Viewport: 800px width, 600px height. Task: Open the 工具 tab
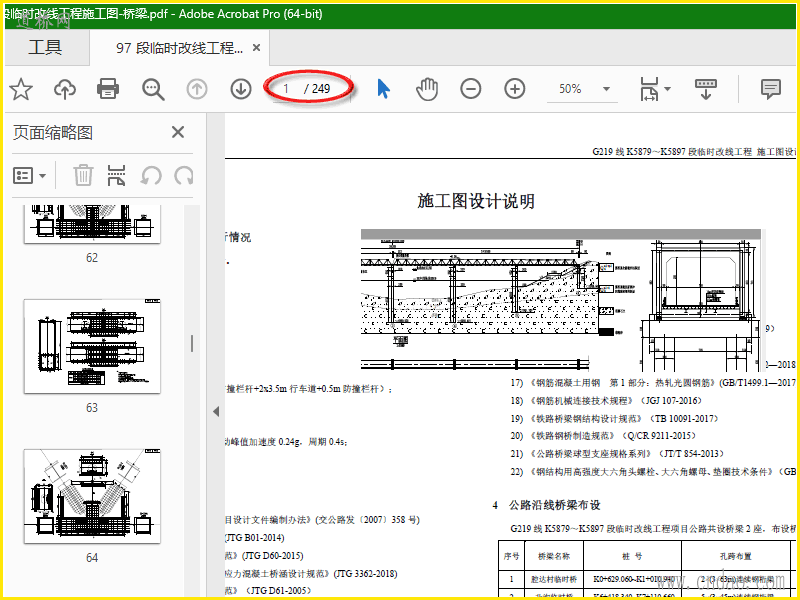pos(45,47)
